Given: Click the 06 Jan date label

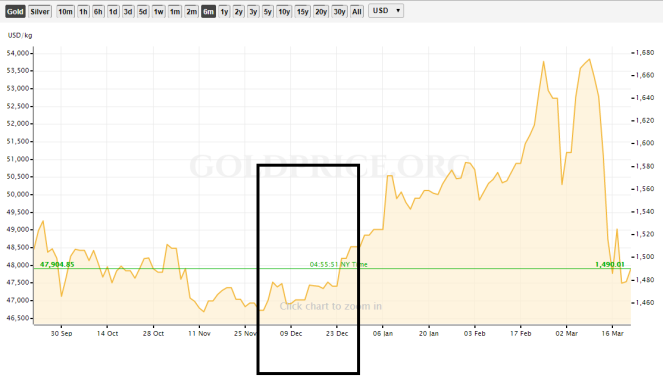Looking at the screenshot, I should click(383, 333).
